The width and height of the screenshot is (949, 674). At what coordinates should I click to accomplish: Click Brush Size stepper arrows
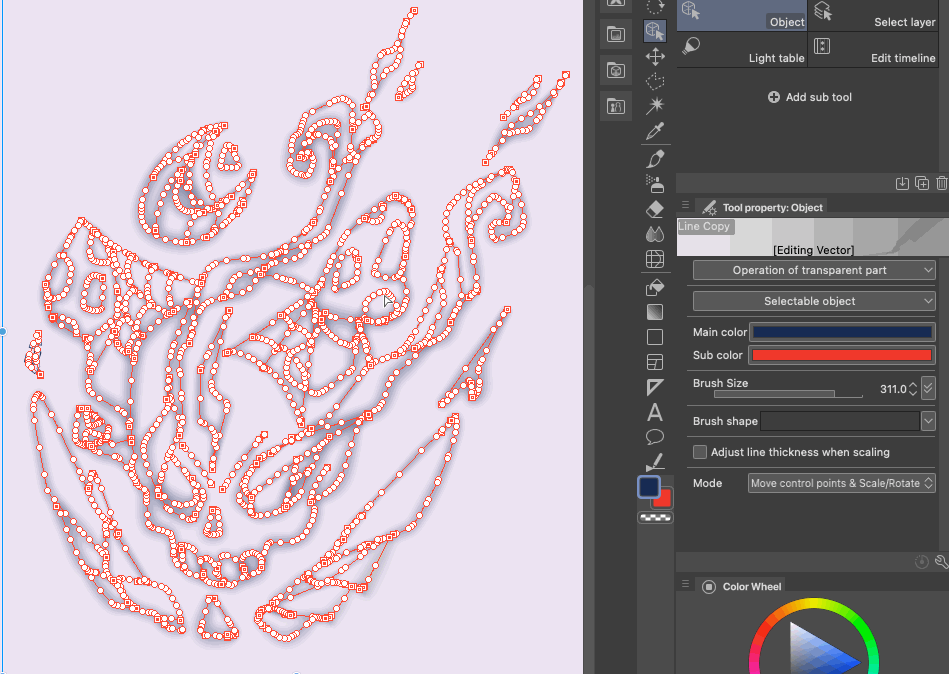click(913, 389)
